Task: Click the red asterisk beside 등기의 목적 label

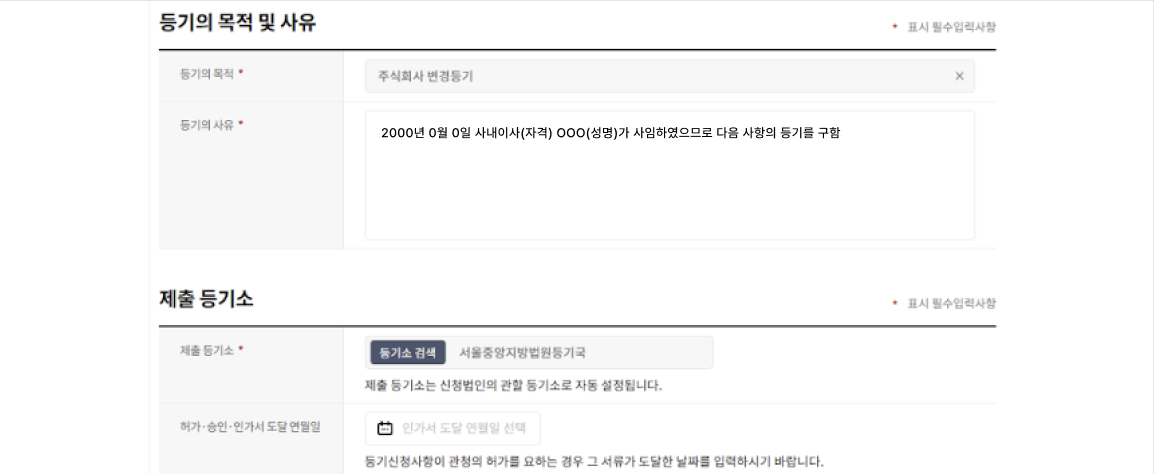Action: tap(241, 74)
